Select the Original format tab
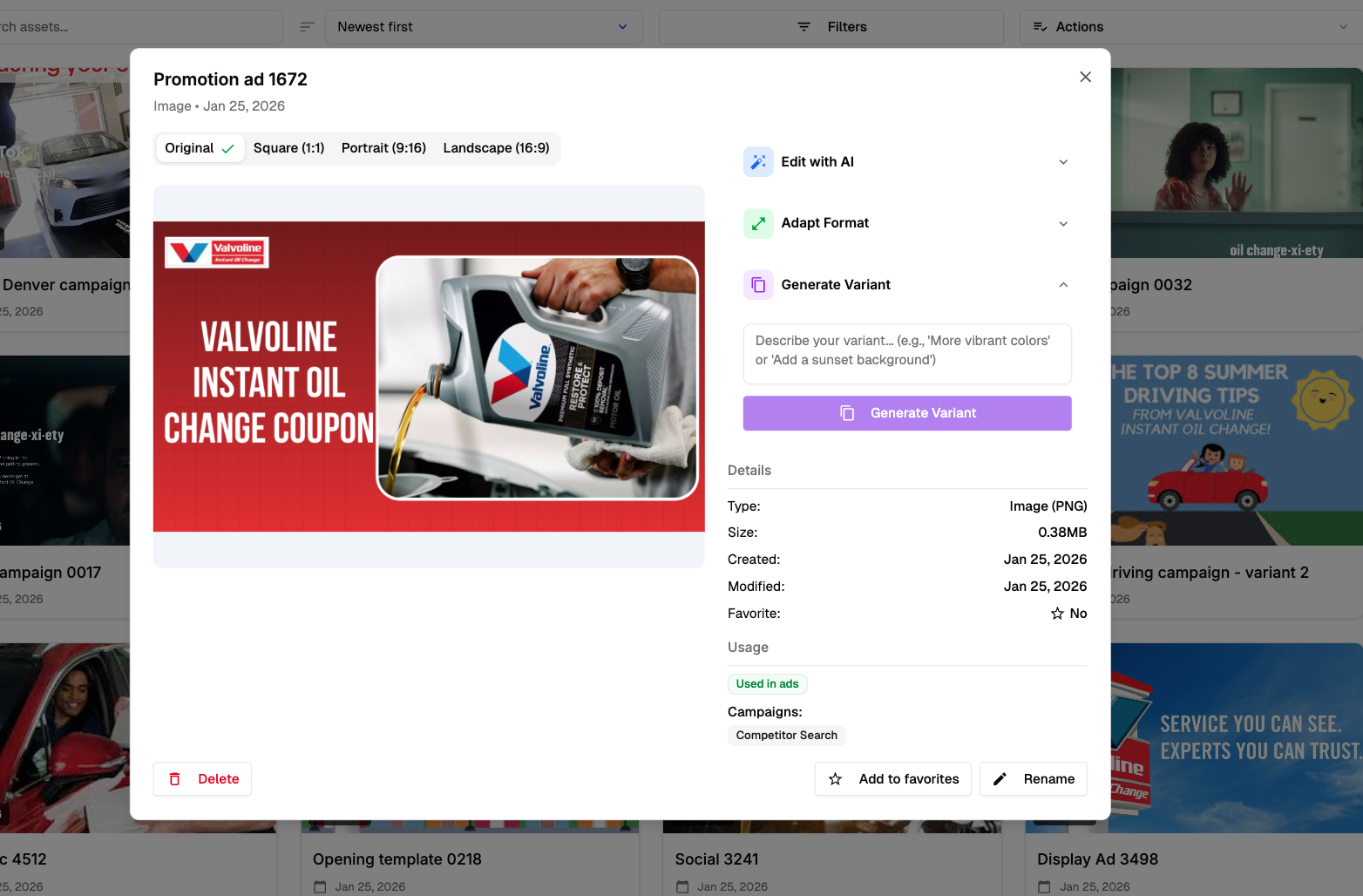The image size is (1363, 896). click(x=199, y=147)
